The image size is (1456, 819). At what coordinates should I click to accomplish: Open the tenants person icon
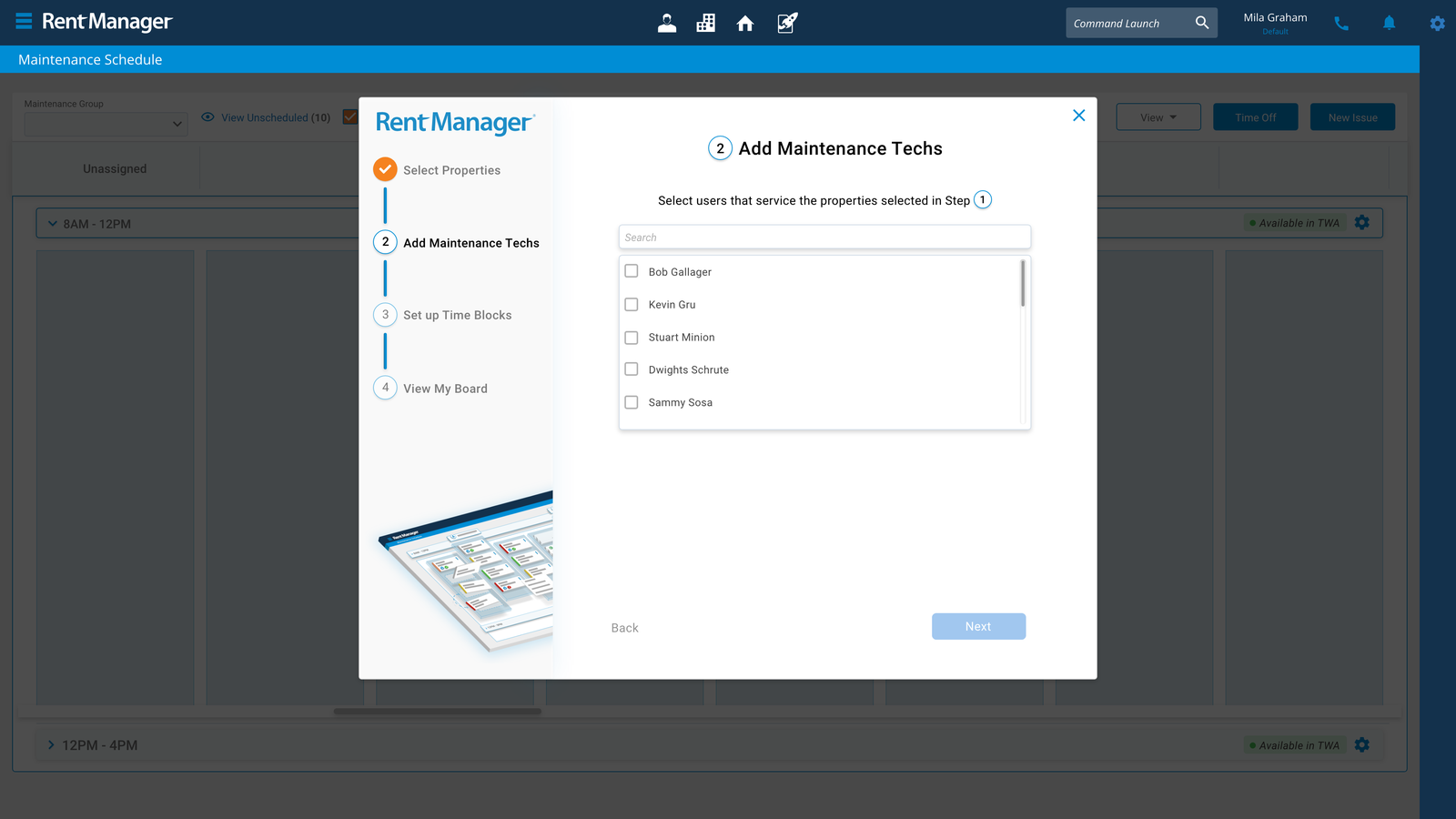[x=667, y=23]
